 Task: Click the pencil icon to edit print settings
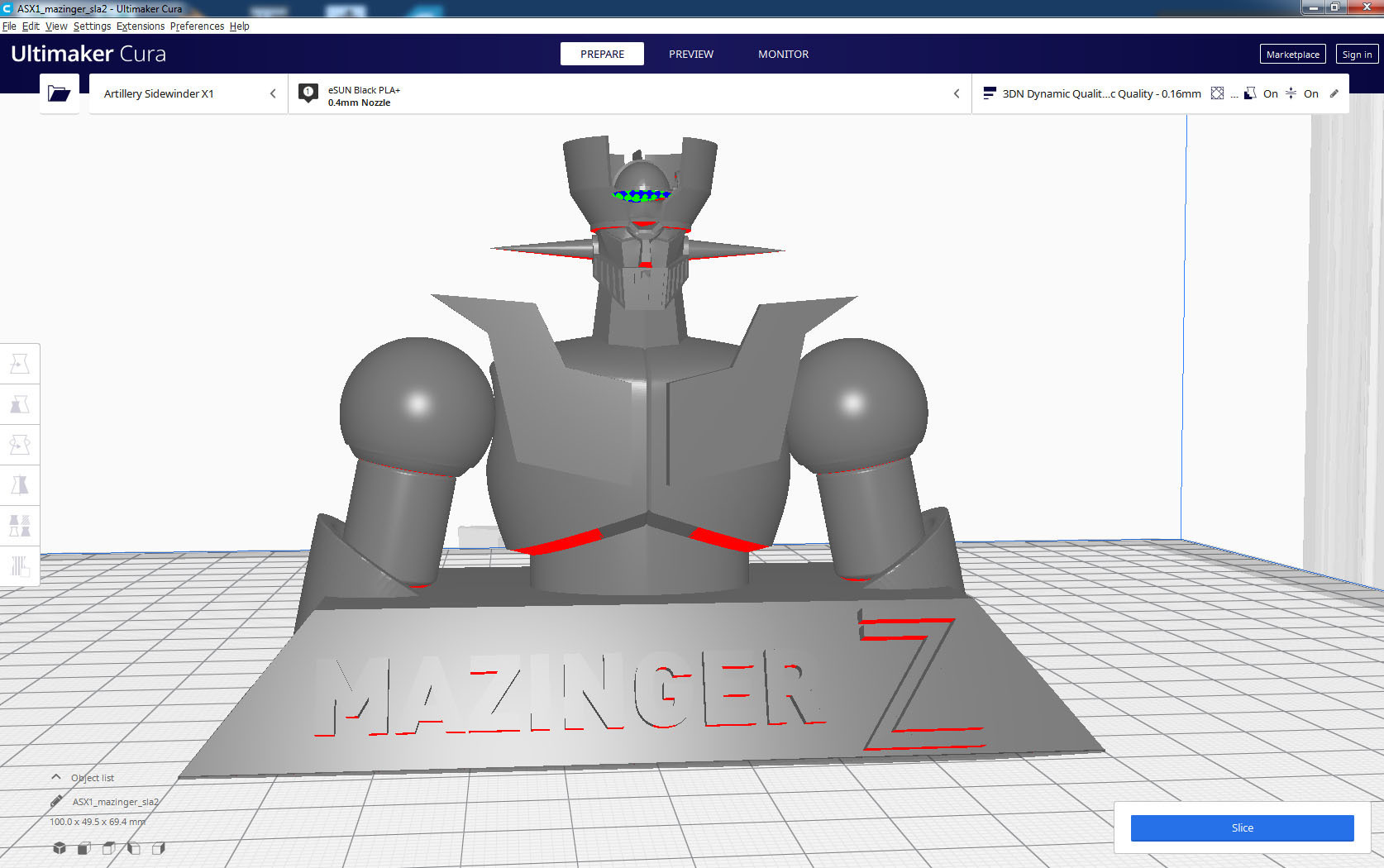[1334, 93]
